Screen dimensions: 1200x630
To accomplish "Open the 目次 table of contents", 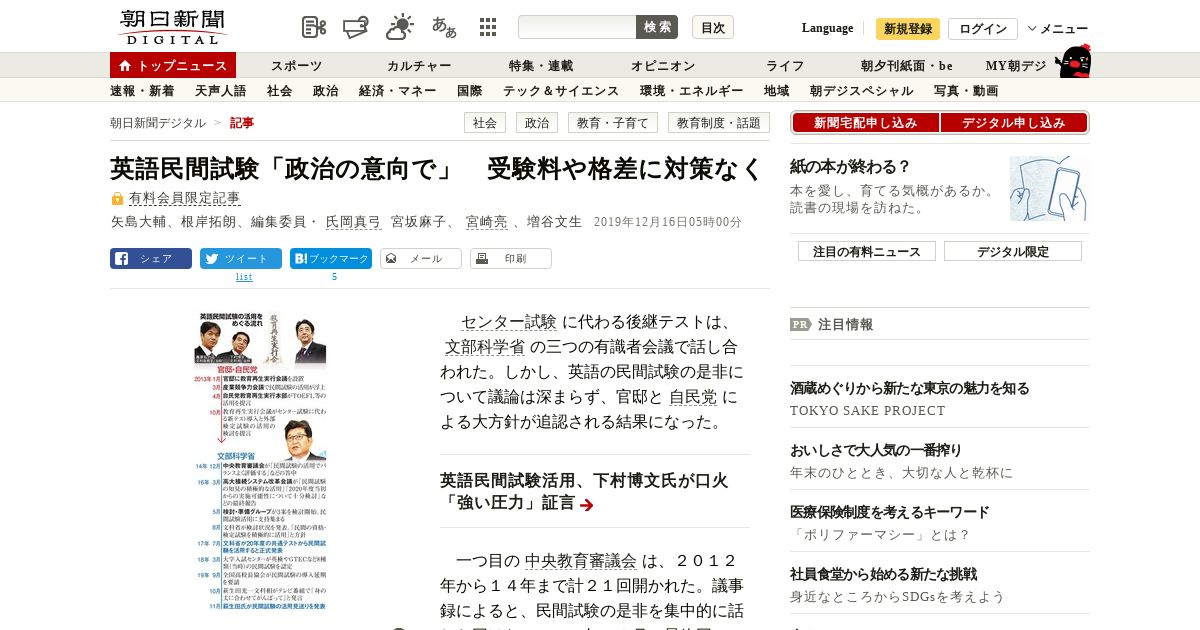I will click(713, 27).
